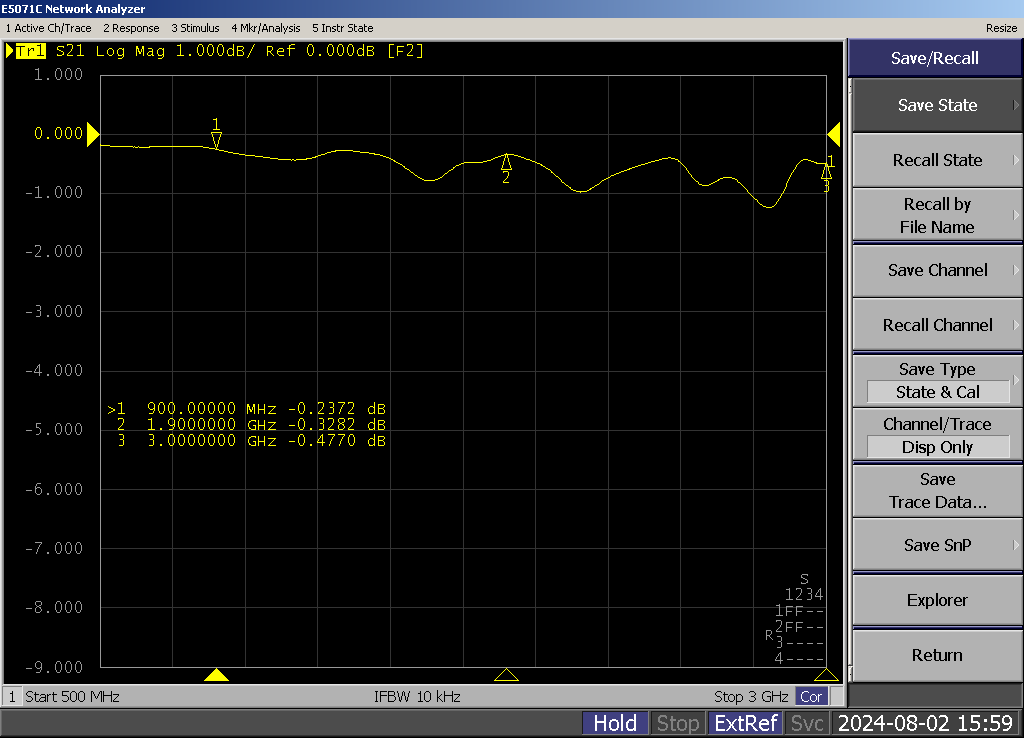
Task: Toggle the Hold status indicator
Action: pyautogui.click(x=615, y=723)
